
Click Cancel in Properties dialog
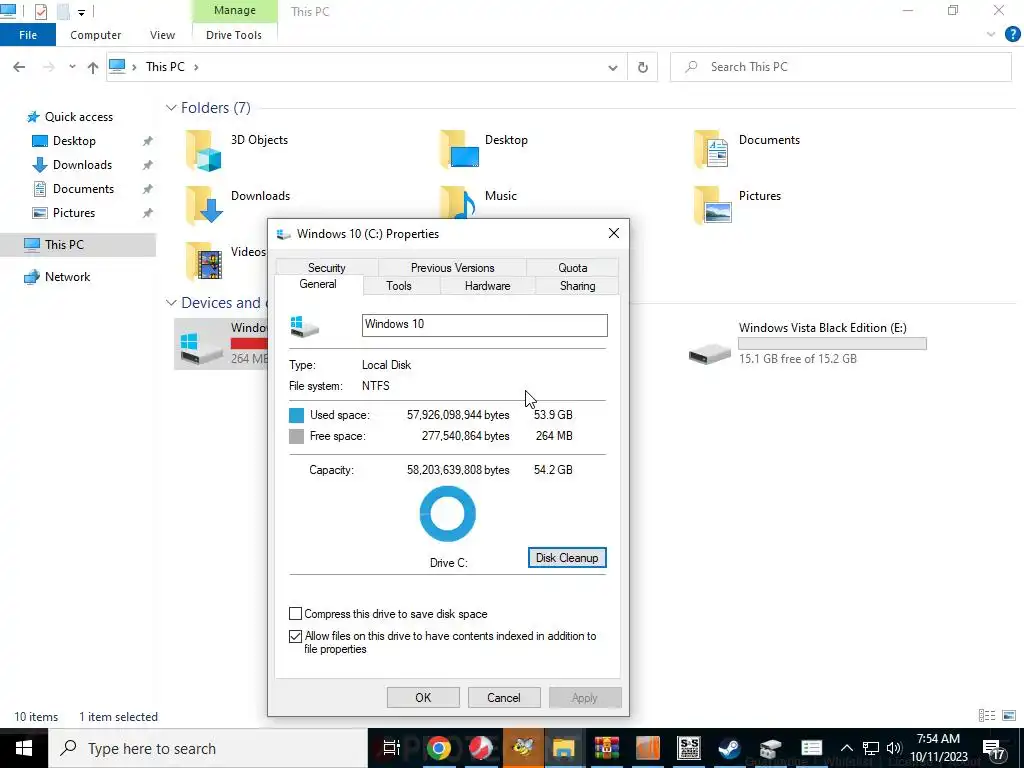point(504,697)
